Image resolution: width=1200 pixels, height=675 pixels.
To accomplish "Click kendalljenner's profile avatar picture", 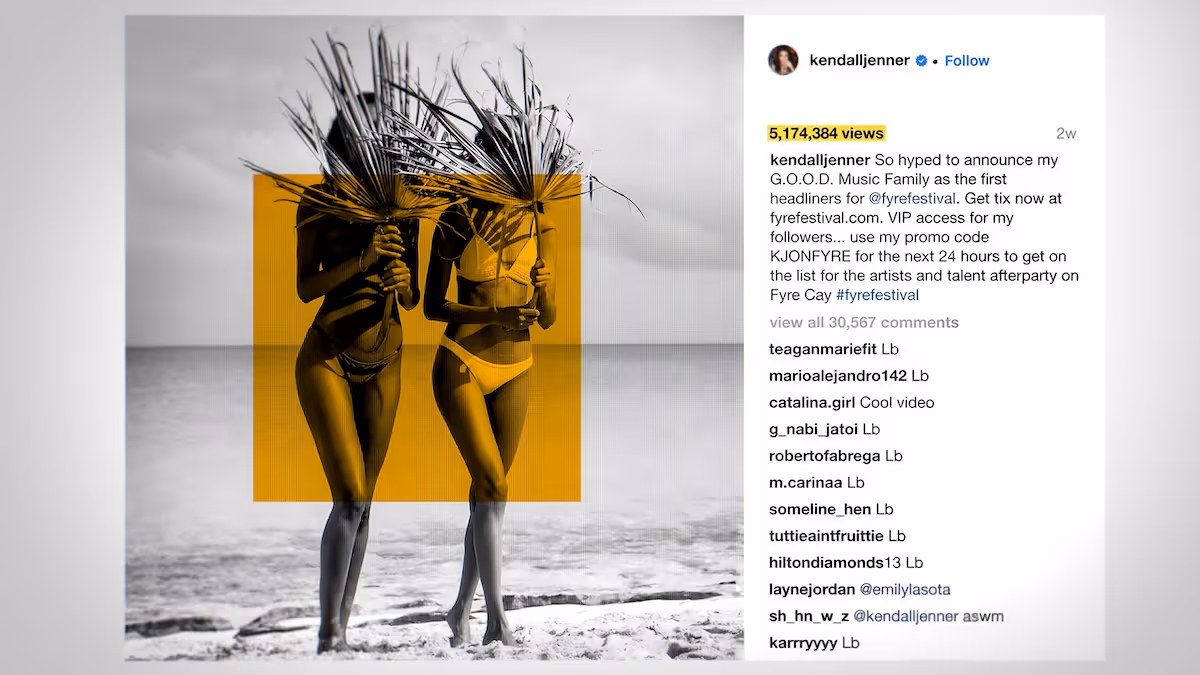I will coord(783,60).
